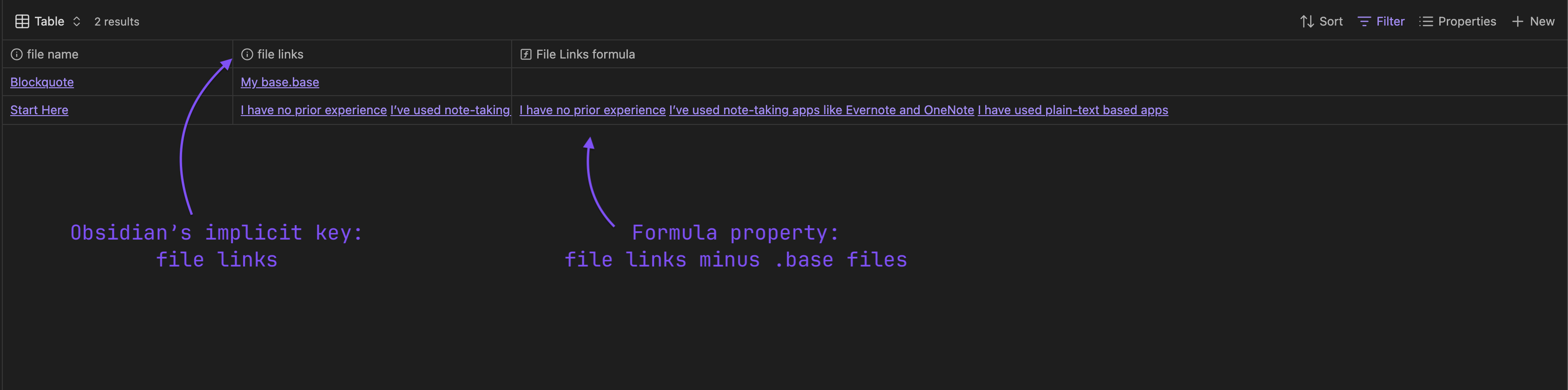
Task: Click the Table view grid icon
Action: 22,21
